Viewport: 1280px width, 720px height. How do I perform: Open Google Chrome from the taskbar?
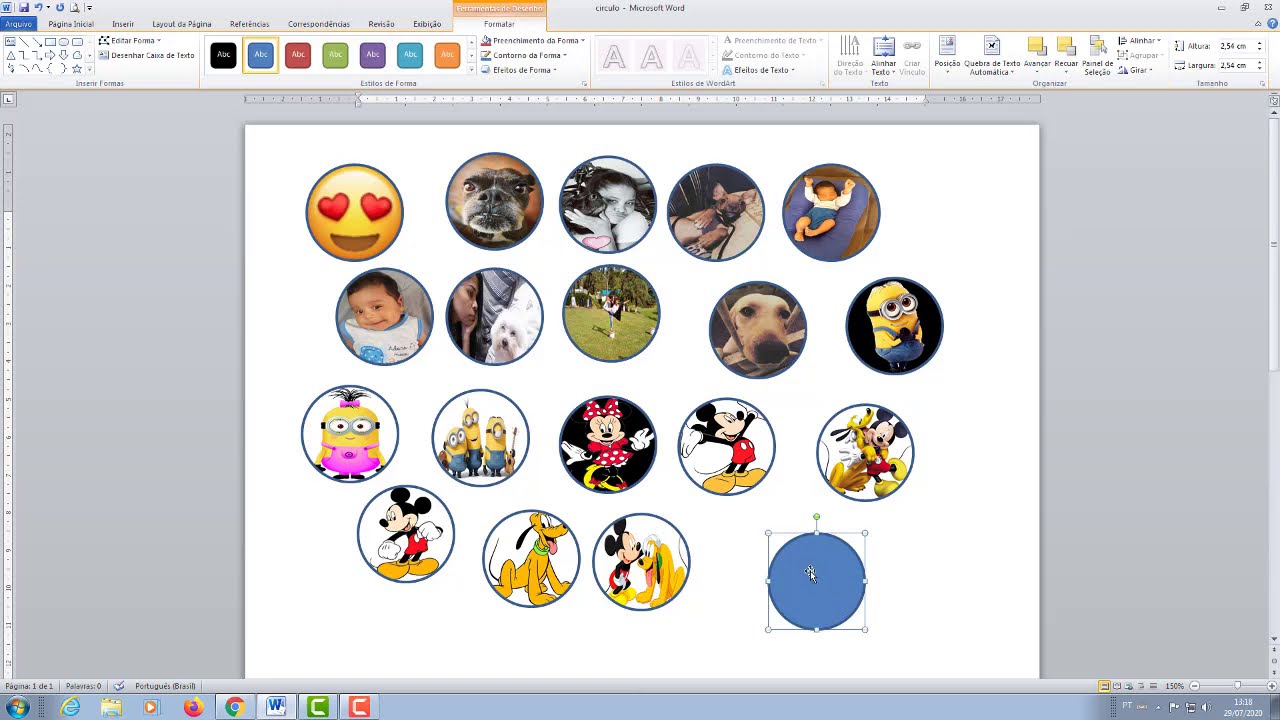coord(235,708)
